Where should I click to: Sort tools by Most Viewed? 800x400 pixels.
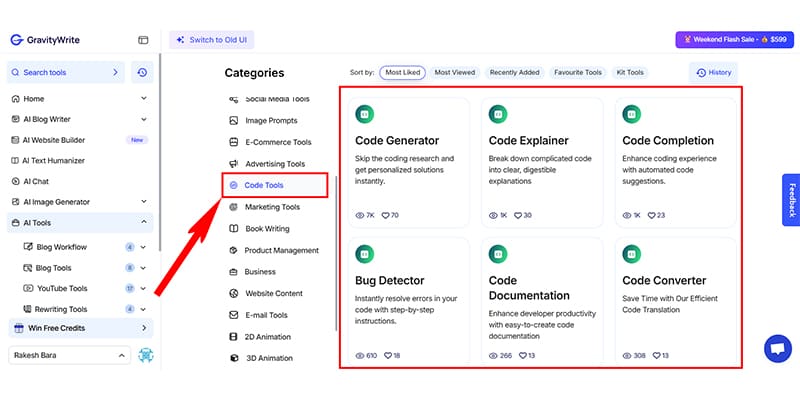455,72
